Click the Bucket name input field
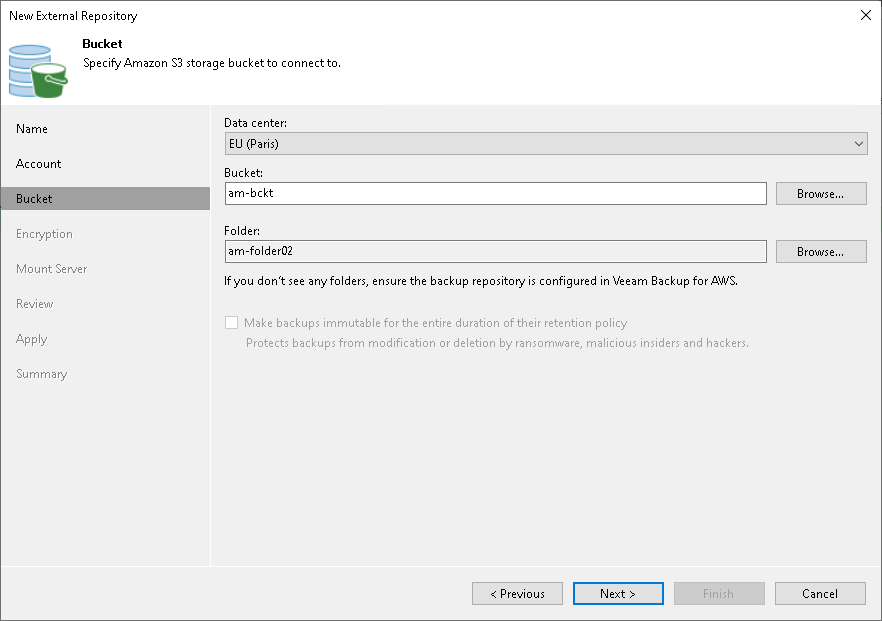882x621 pixels. pyautogui.click(x=496, y=194)
